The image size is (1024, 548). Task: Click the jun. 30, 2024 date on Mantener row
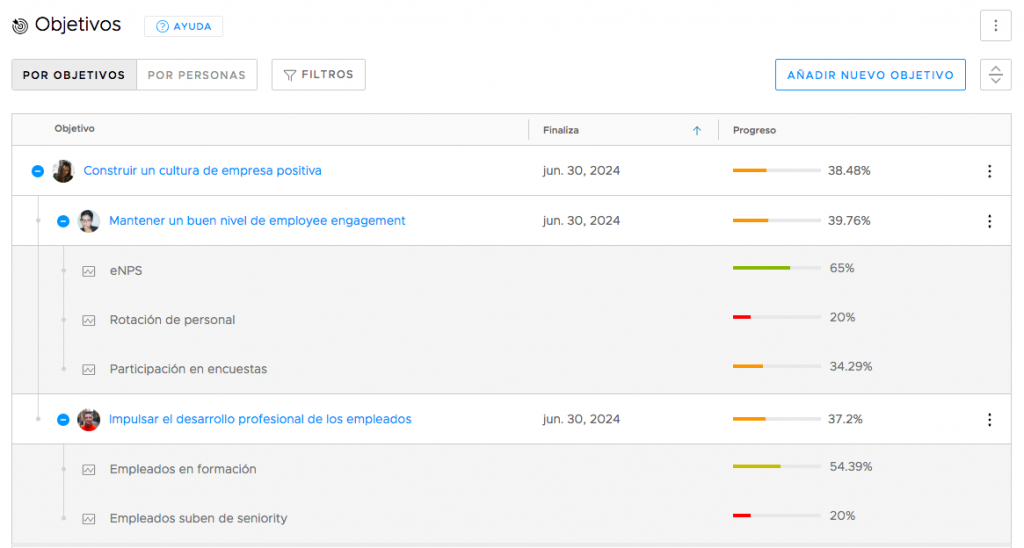tap(581, 221)
